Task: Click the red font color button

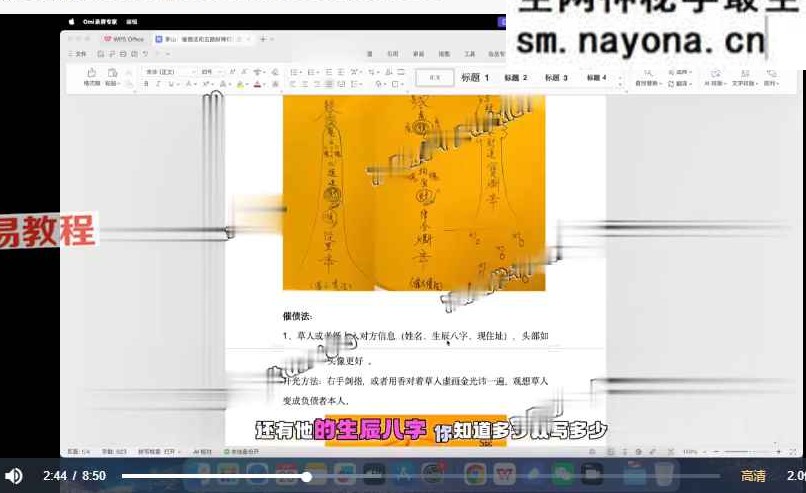Action: [x=257, y=84]
